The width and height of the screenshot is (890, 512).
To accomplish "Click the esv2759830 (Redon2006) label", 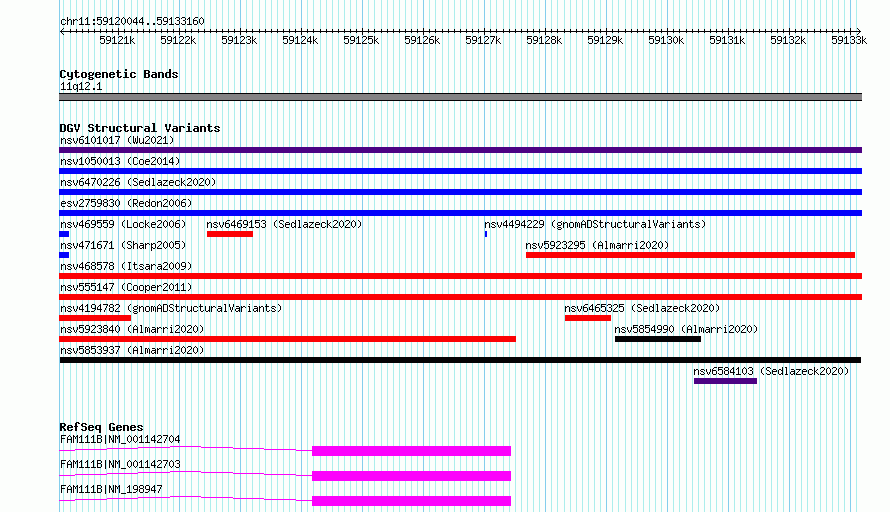I will (x=126, y=203).
